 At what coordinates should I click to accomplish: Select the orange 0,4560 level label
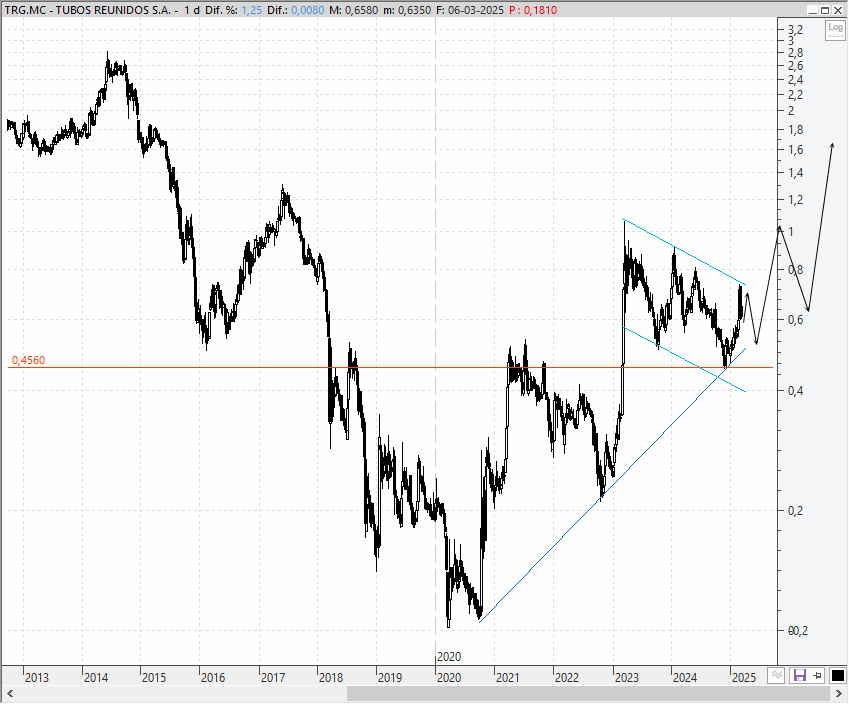28,360
